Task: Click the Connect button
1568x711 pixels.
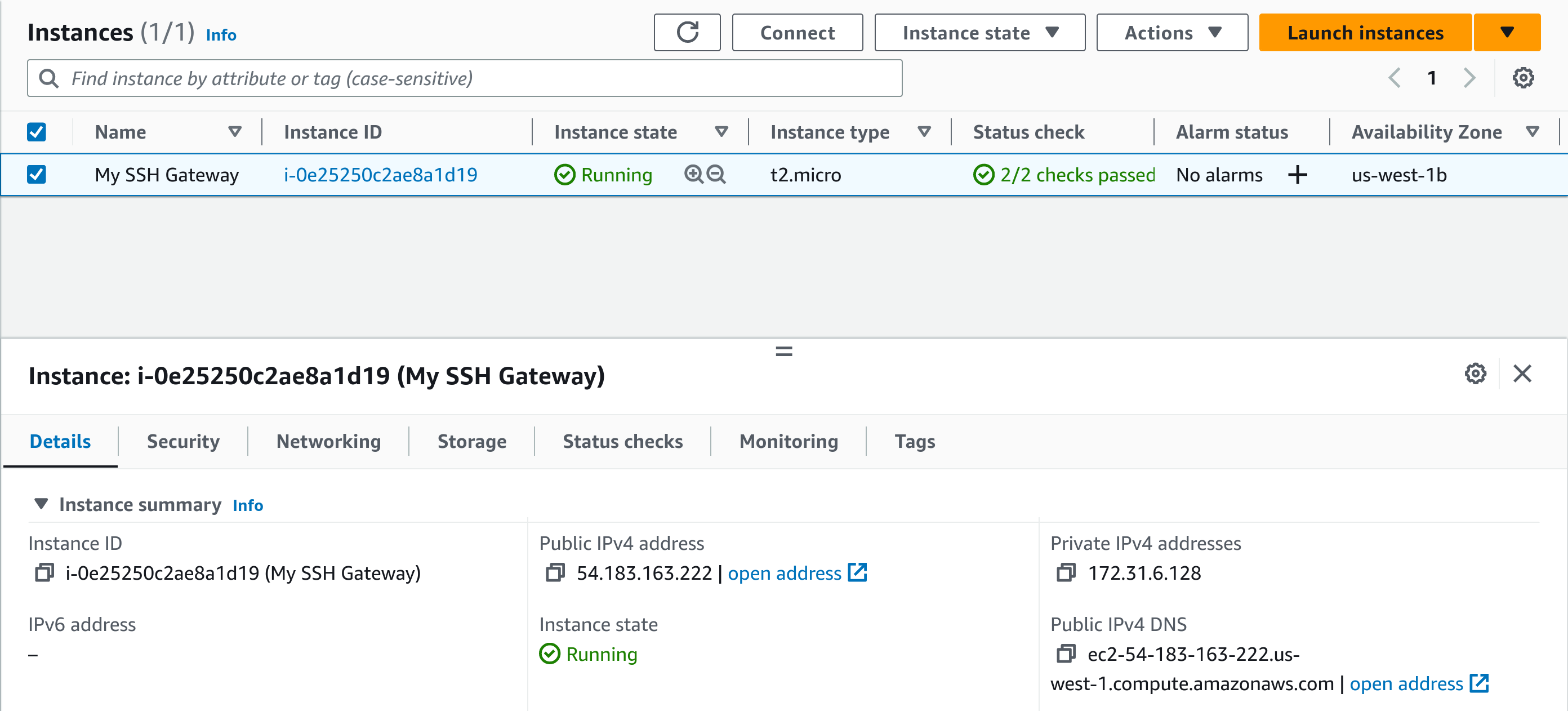Action: (x=797, y=32)
